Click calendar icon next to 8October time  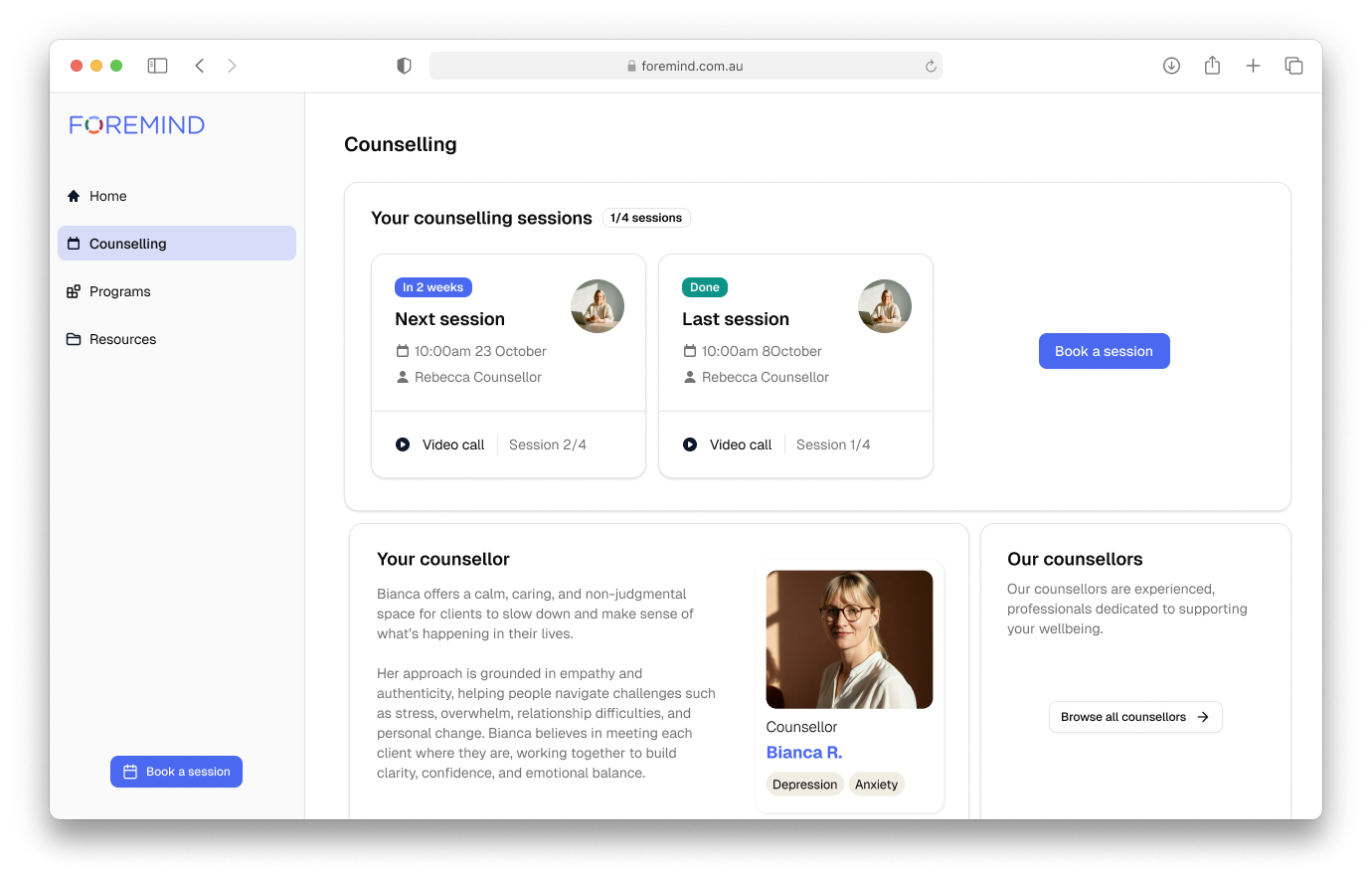[690, 351]
